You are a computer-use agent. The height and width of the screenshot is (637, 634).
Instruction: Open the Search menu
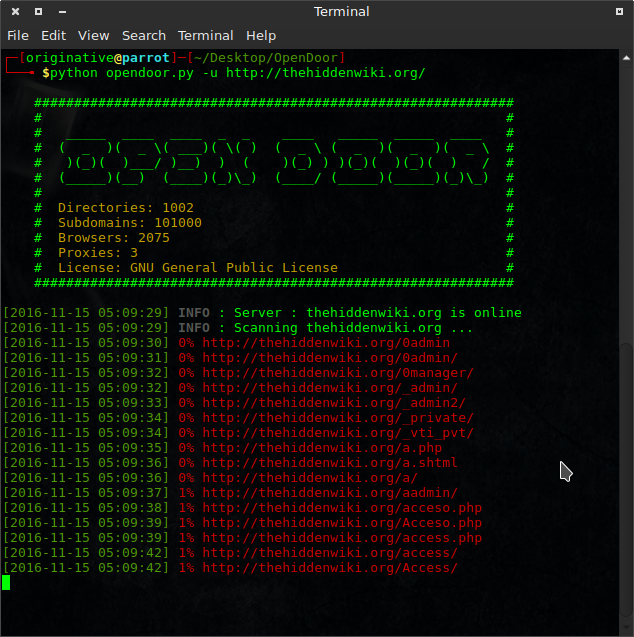144,35
